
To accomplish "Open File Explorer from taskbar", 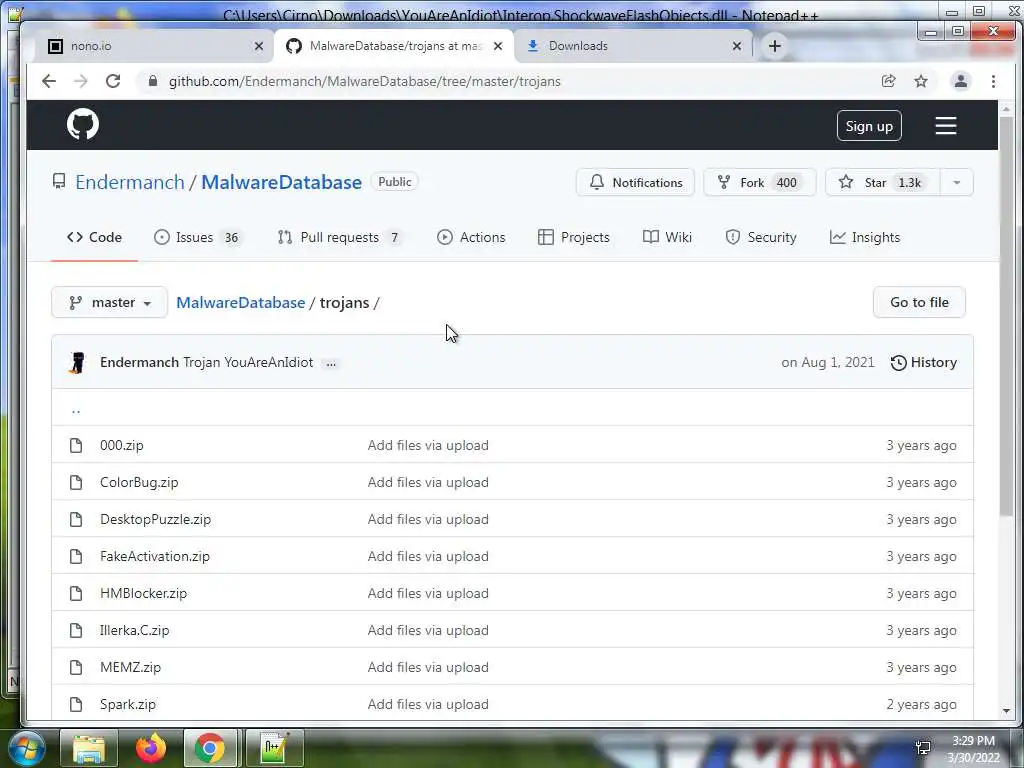I will click(x=89, y=748).
